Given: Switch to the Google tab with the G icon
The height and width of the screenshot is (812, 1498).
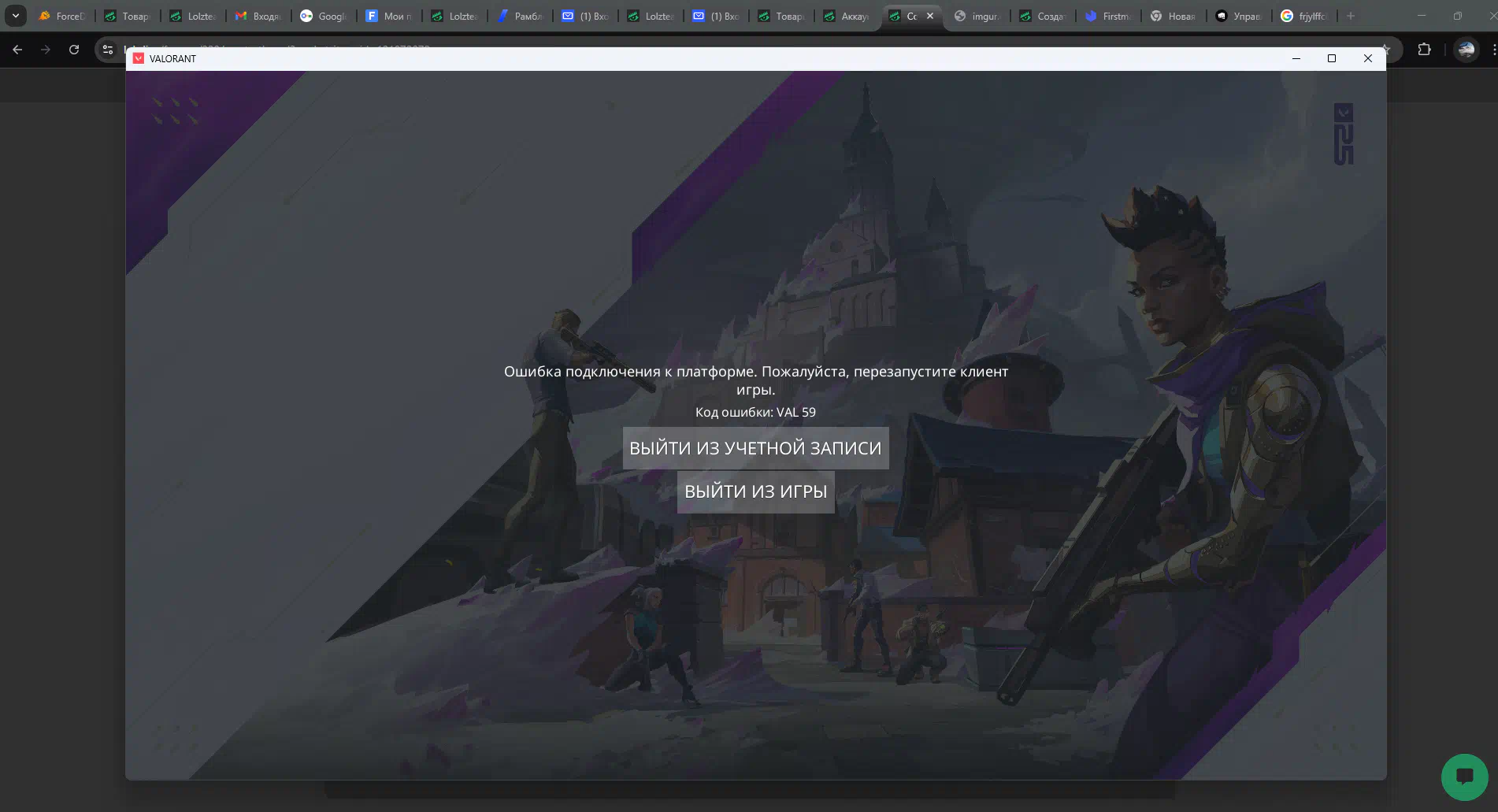Looking at the screenshot, I should (x=324, y=16).
